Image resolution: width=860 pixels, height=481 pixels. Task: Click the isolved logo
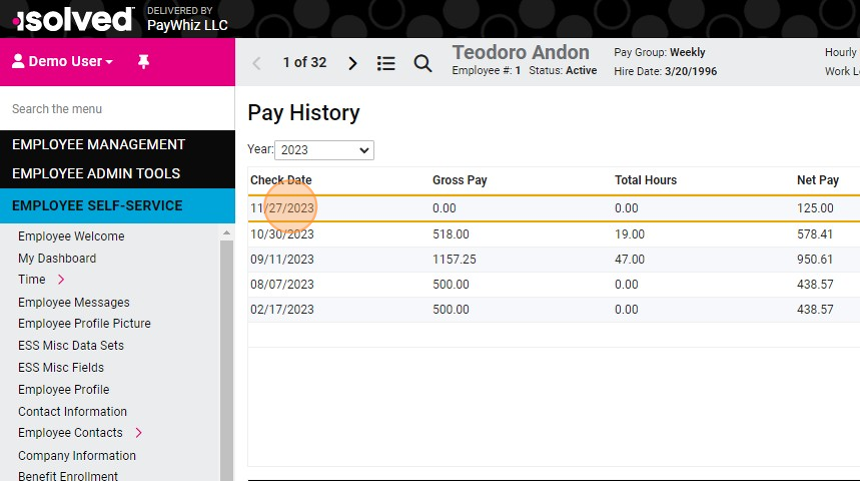coord(73,19)
